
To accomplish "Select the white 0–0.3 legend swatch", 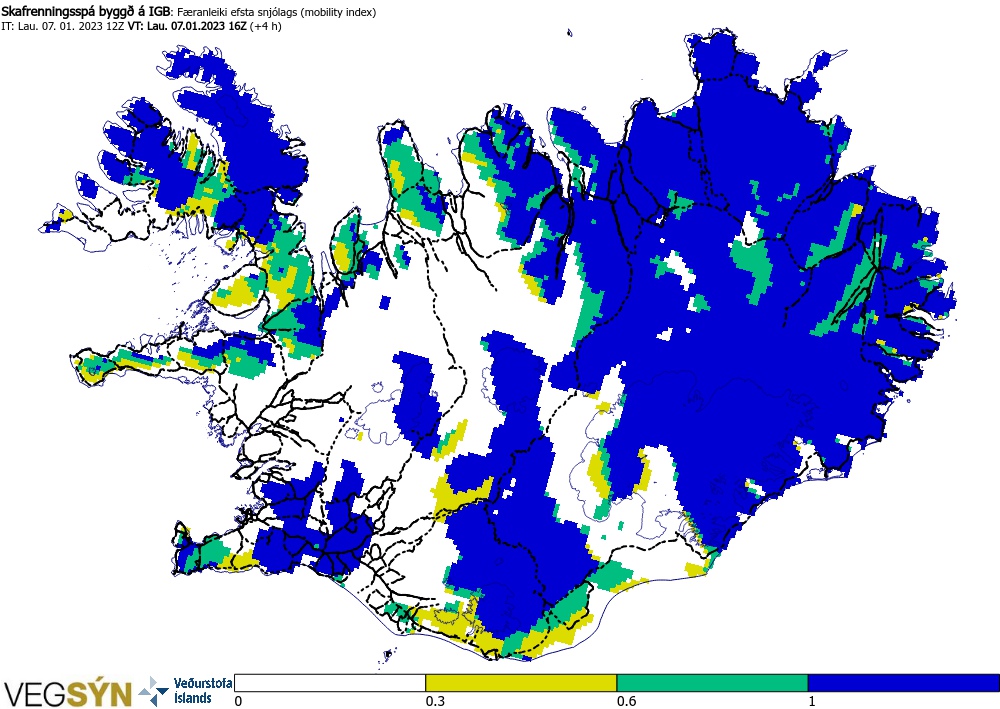I will pyautogui.click(x=330, y=683).
